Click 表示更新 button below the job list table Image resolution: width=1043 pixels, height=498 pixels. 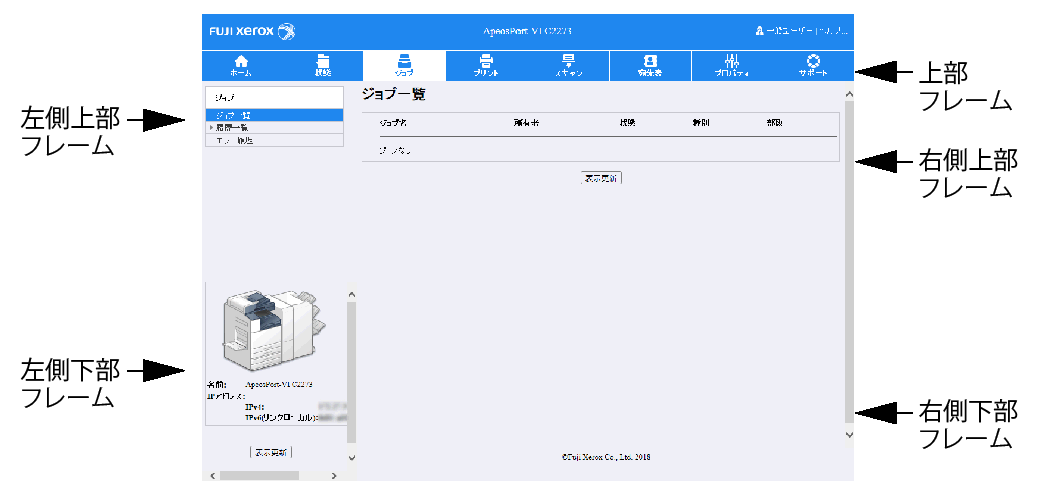(x=601, y=178)
